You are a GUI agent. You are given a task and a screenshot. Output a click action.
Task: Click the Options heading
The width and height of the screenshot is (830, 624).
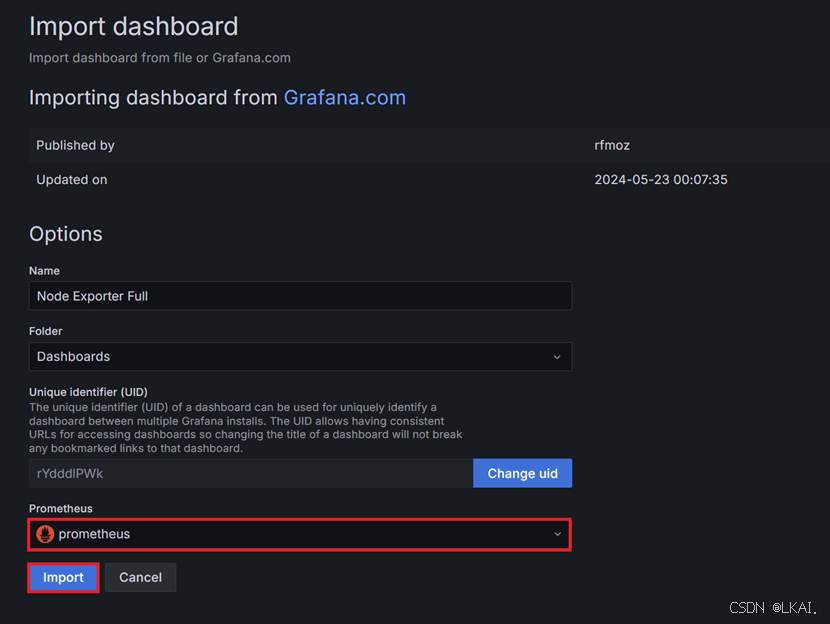click(x=66, y=234)
